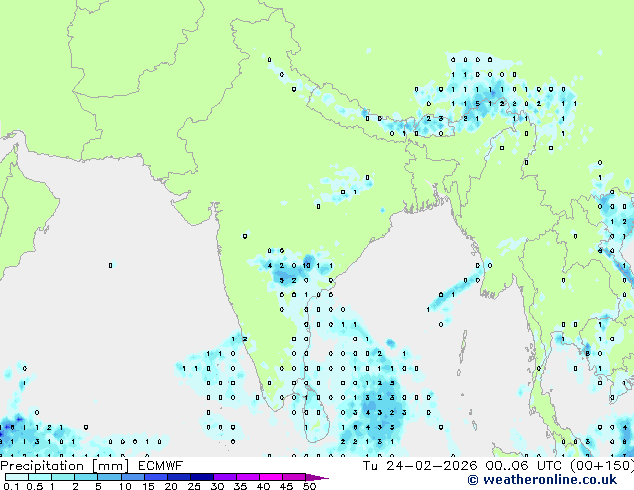This screenshot has width=634, height=490.
Task: Click the 5-10 mm legend swatch
Action: coord(109,477)
